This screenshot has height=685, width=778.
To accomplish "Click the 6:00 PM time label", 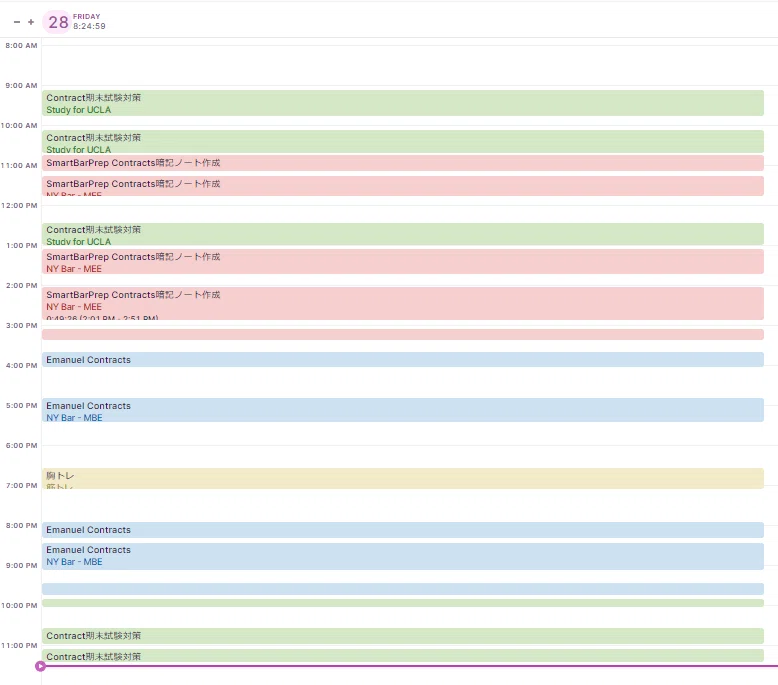I will (x=21, y=445).
